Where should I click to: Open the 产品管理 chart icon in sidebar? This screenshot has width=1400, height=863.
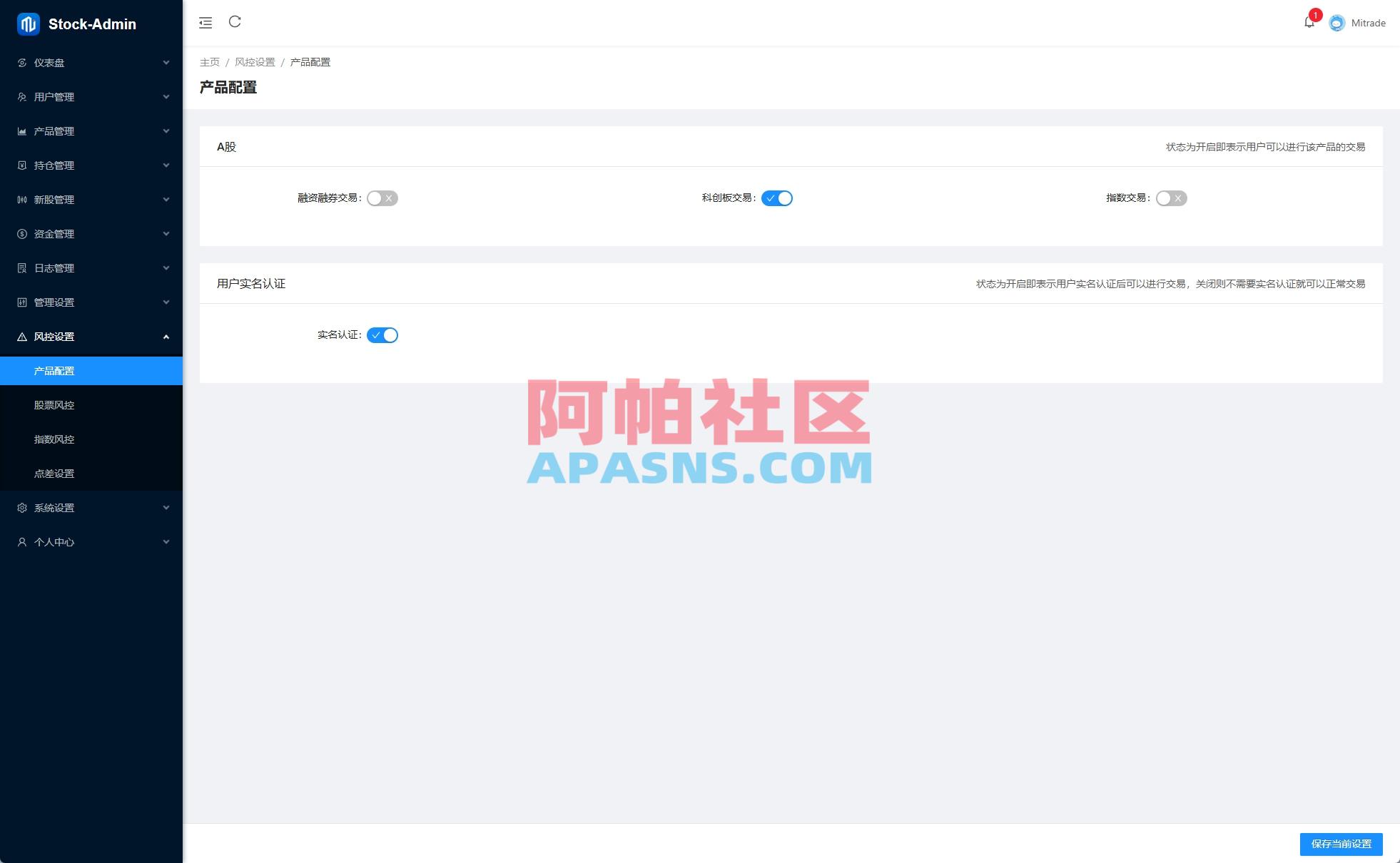click(x=21, y=131)
